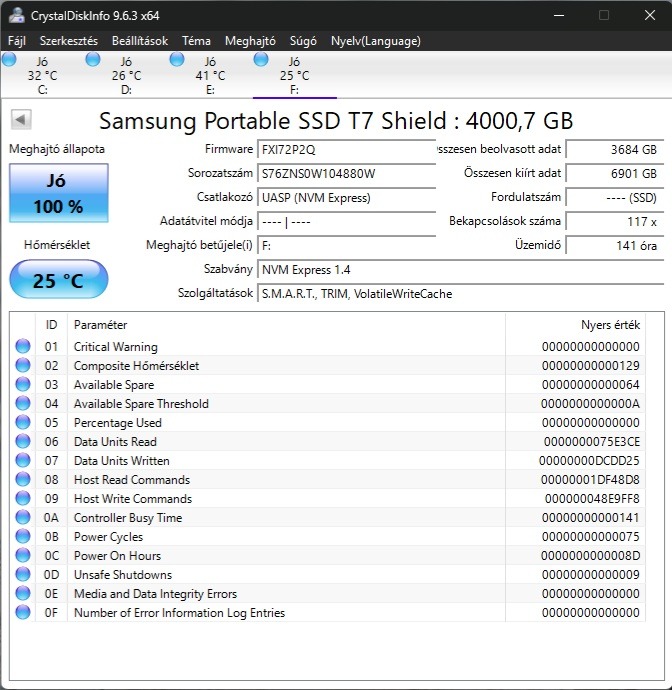Open the Súgó menu
Viewport: 672px width, 690px height.
[303, 41]
